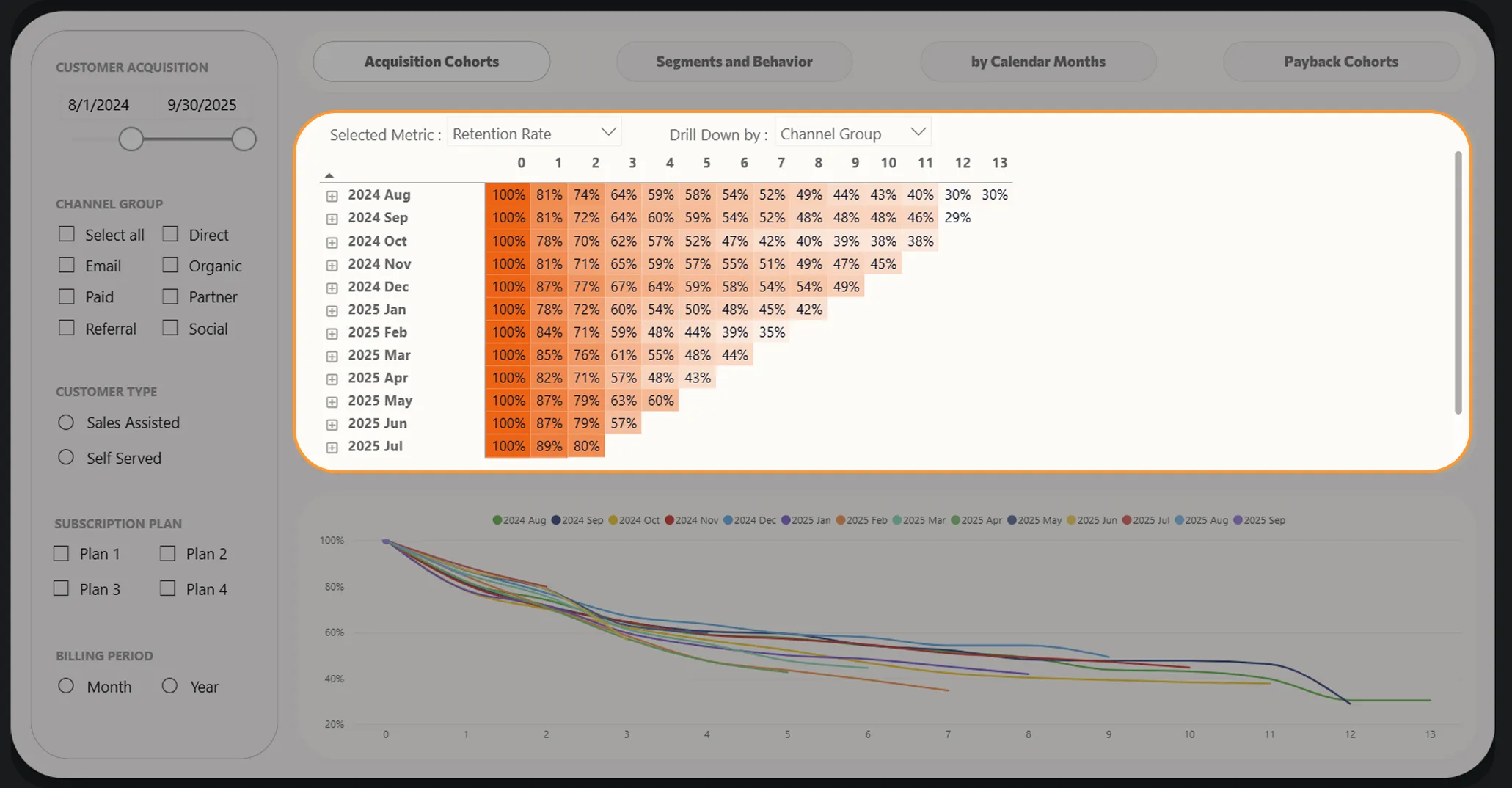Tick the Plan 3 subscription checkbox
This screenshot has height=788, width=1512.
[x=62, y=588]
